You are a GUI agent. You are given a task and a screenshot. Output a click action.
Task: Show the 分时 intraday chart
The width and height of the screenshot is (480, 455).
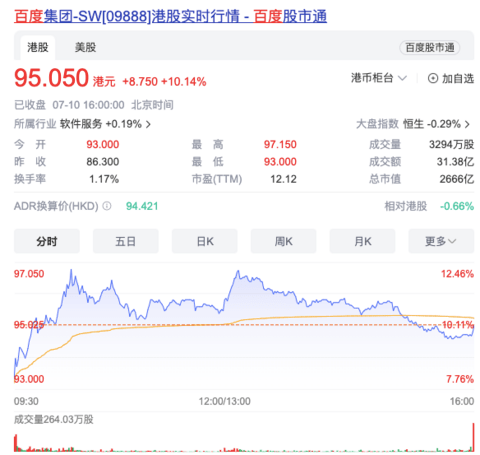tap(47, 241)
